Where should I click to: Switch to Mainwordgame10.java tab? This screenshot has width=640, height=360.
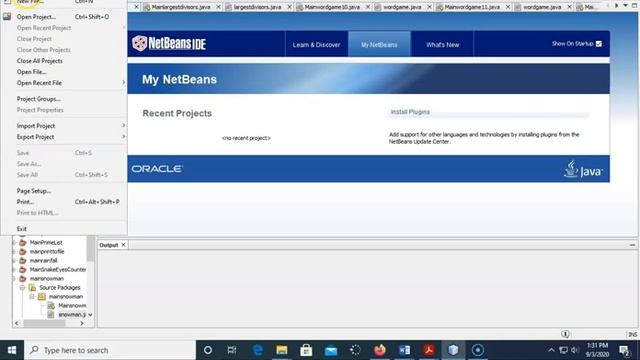click(x=332, y=7)
